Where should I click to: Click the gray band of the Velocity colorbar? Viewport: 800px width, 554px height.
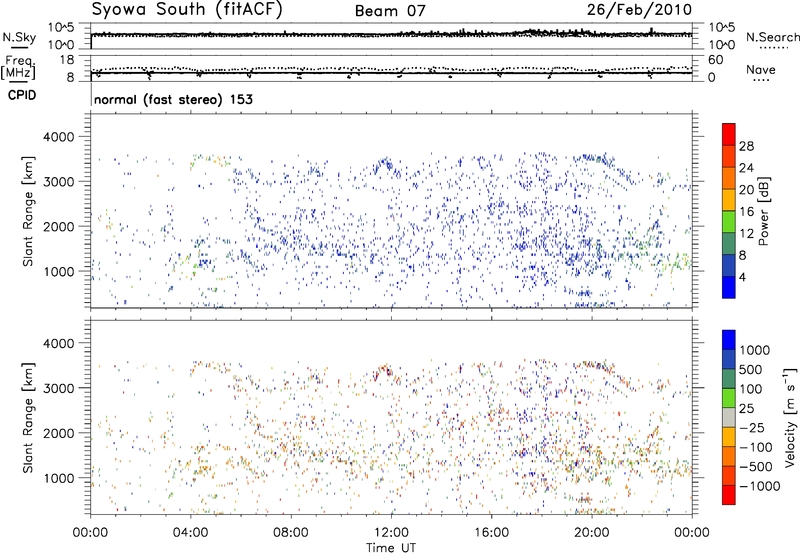click(729, 418)
